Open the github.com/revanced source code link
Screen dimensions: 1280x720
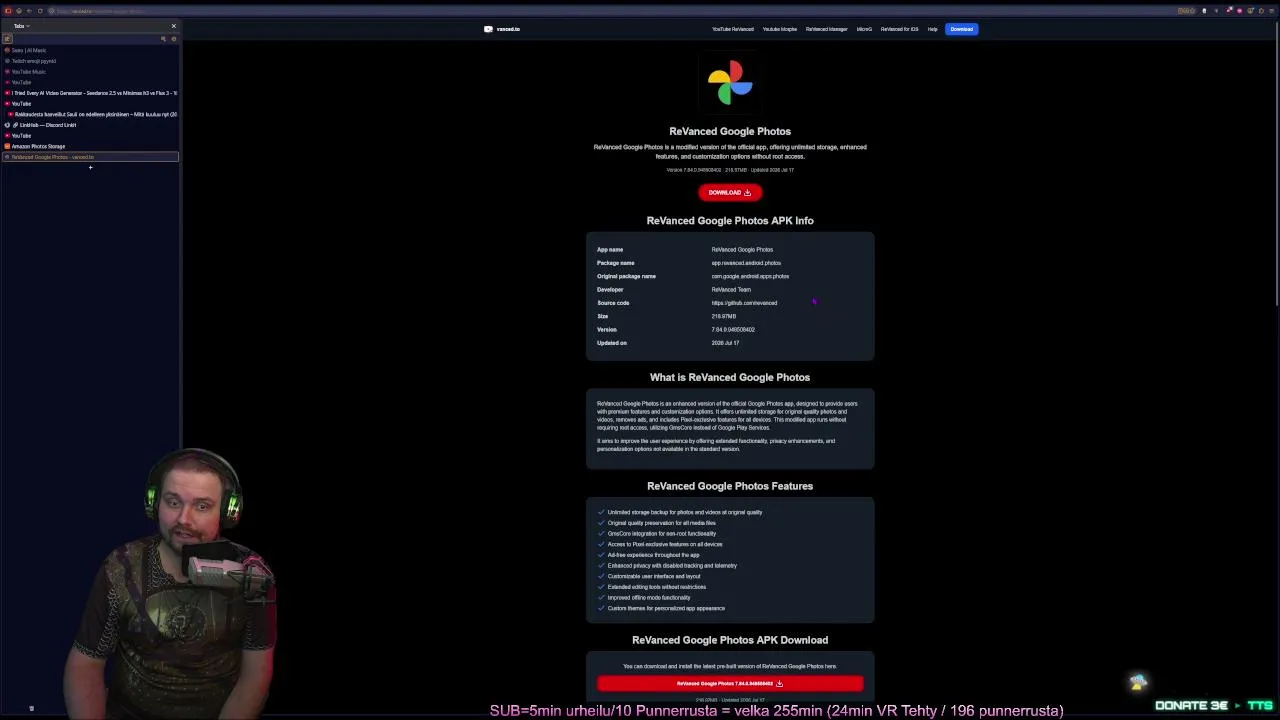744,303
